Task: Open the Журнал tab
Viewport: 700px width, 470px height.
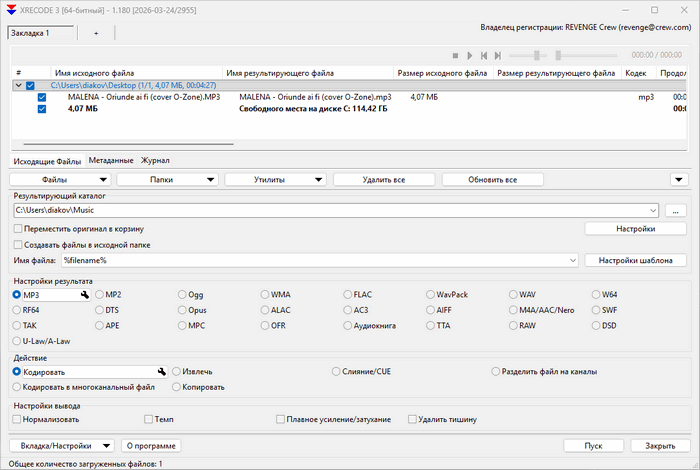Action: coord(155,160)
